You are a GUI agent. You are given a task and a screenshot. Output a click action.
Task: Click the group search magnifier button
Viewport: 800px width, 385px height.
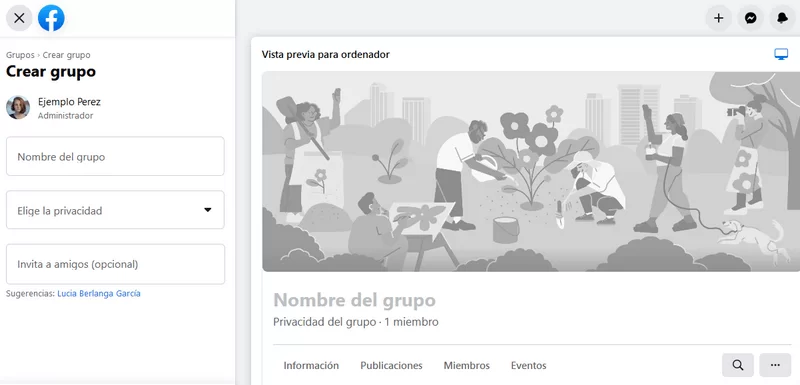pos(738,365)
